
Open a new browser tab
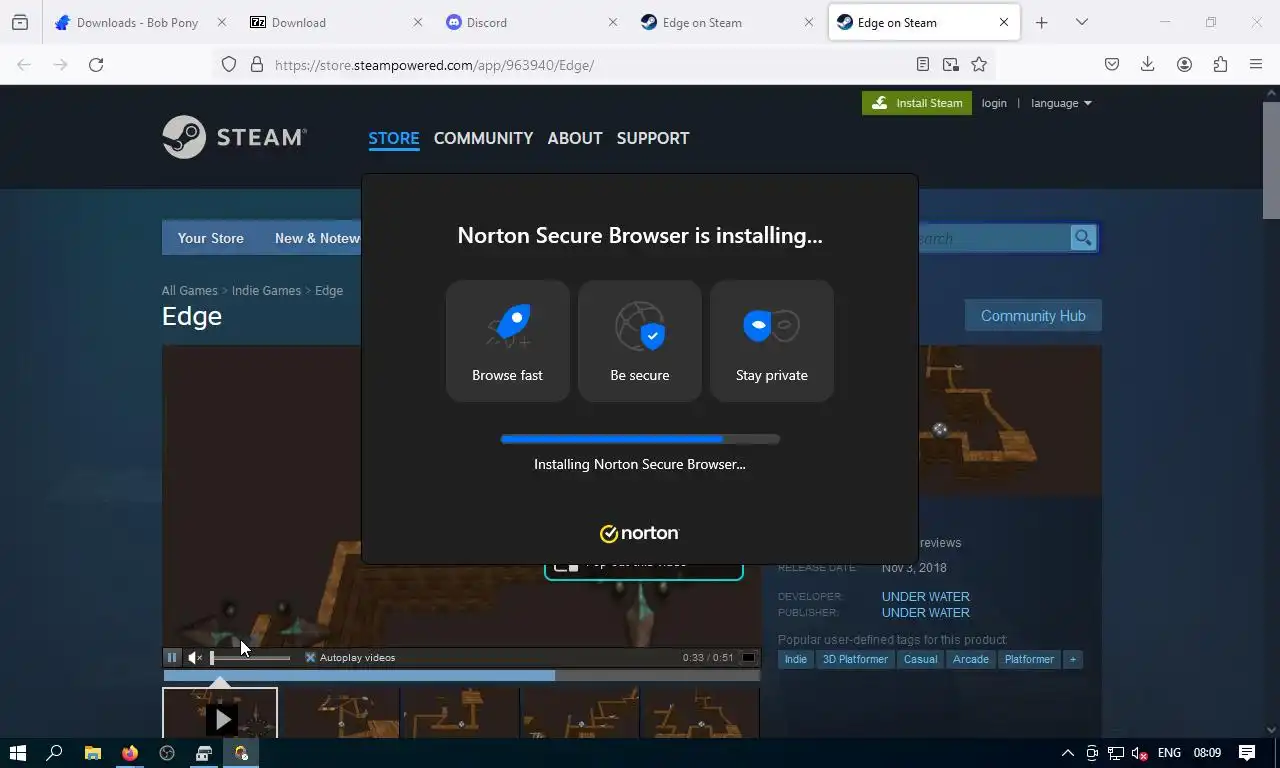tap(1042, 22)
